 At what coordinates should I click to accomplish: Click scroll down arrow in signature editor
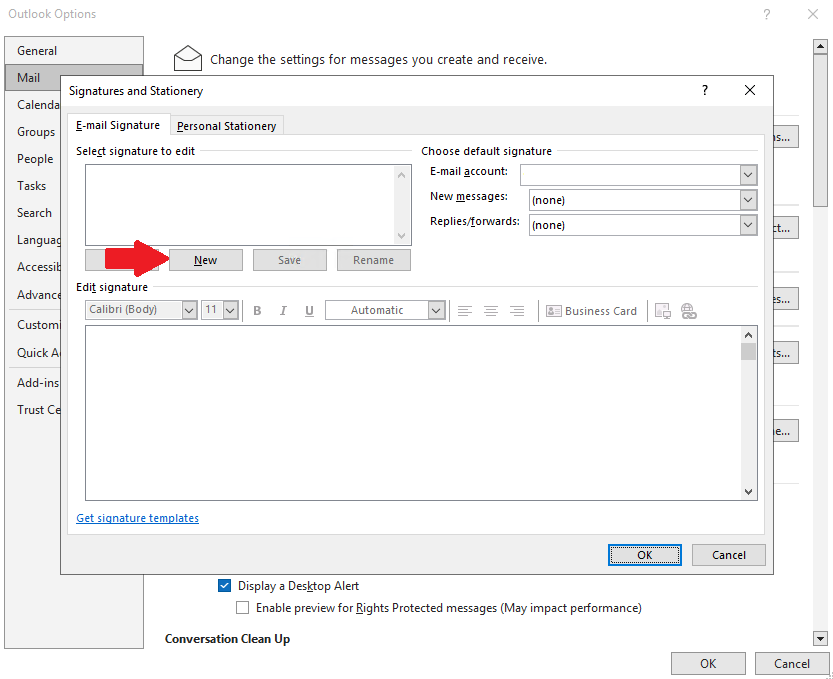[749, 491]
